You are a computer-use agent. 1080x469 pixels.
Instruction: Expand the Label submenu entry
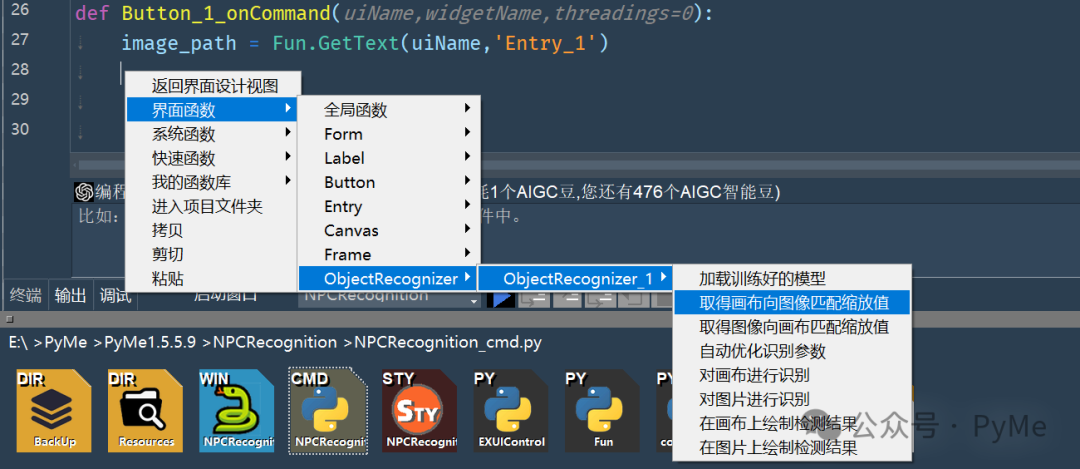(x=389, y=158)
